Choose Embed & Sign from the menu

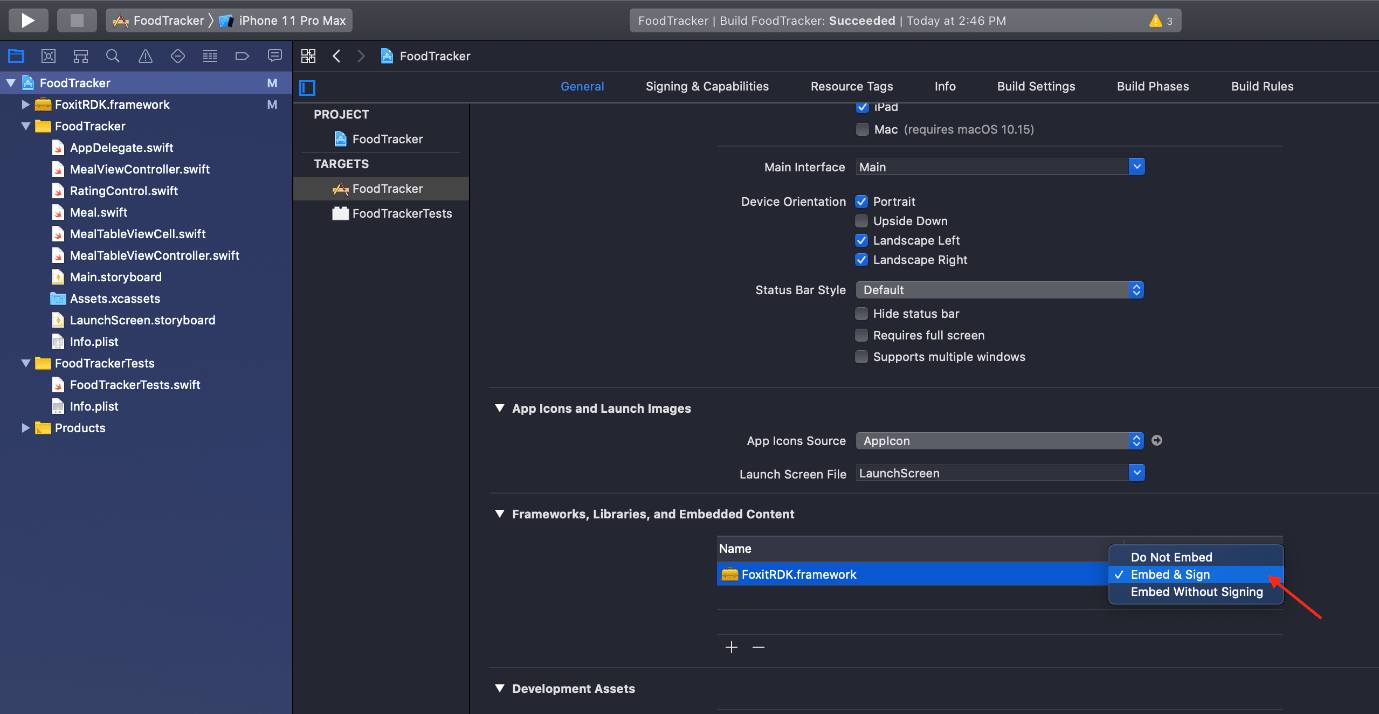click(x=1196, y=575)
